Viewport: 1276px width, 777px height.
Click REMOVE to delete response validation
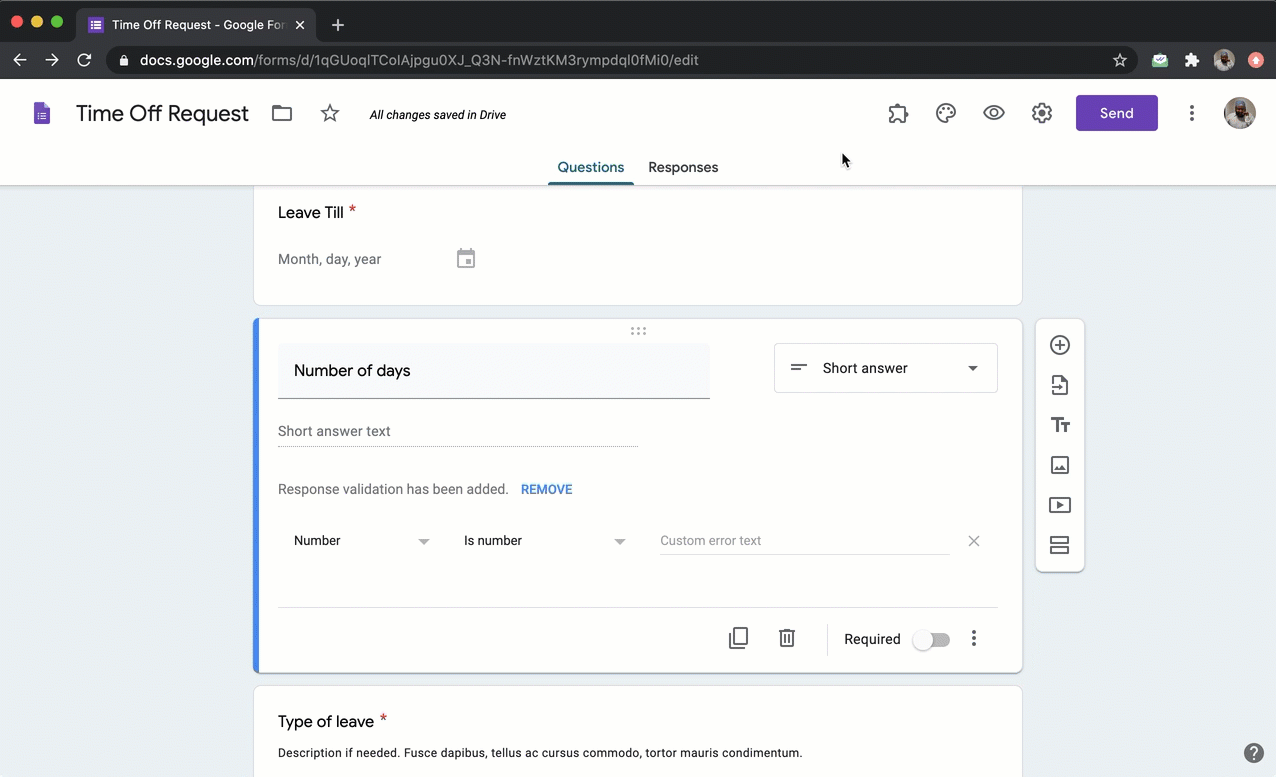pos(546,489)
